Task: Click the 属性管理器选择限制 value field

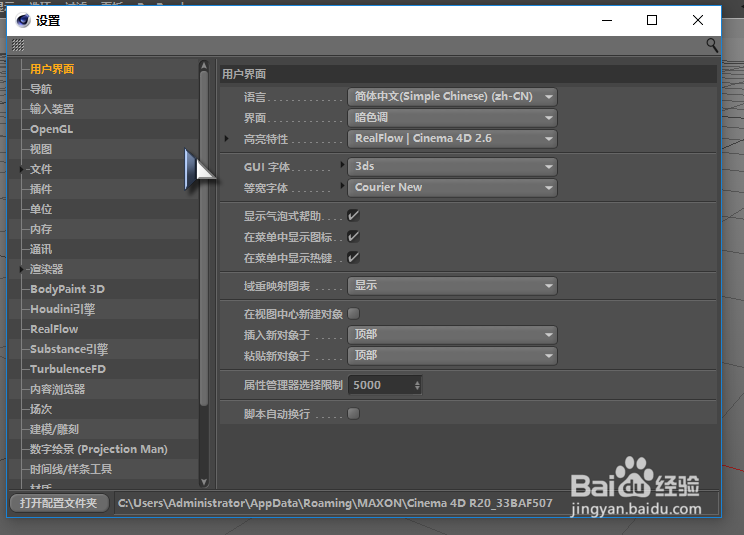Action: tap(382, 385)
